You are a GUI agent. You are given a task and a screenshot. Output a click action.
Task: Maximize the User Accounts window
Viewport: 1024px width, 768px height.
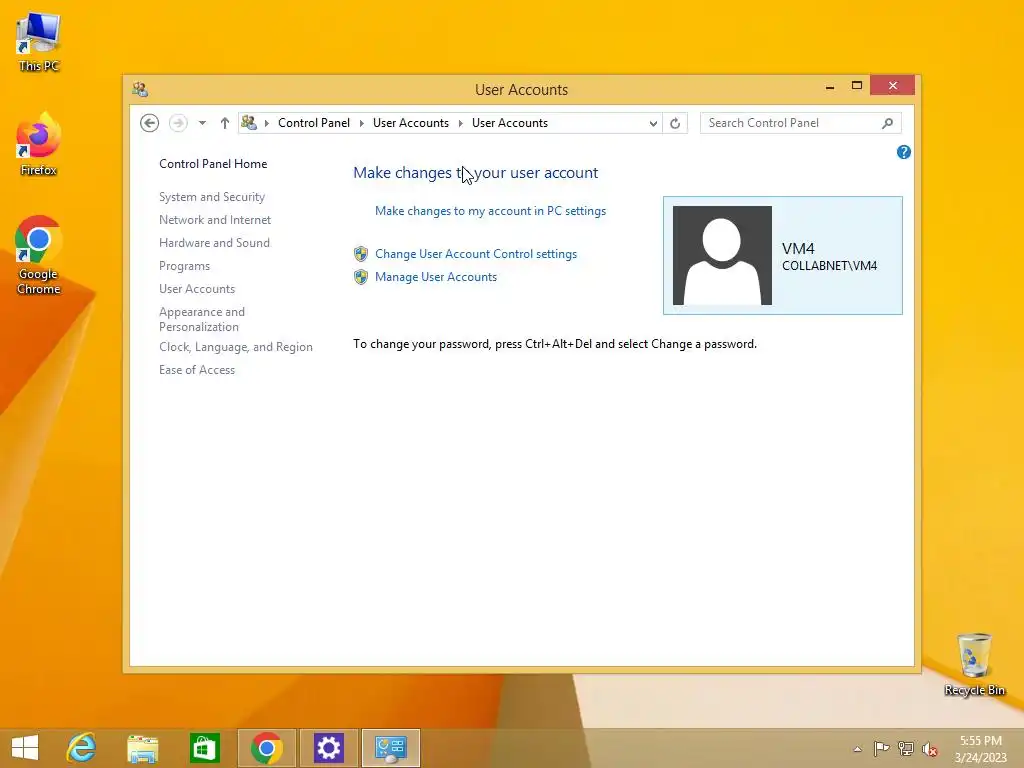pos(857,86)
